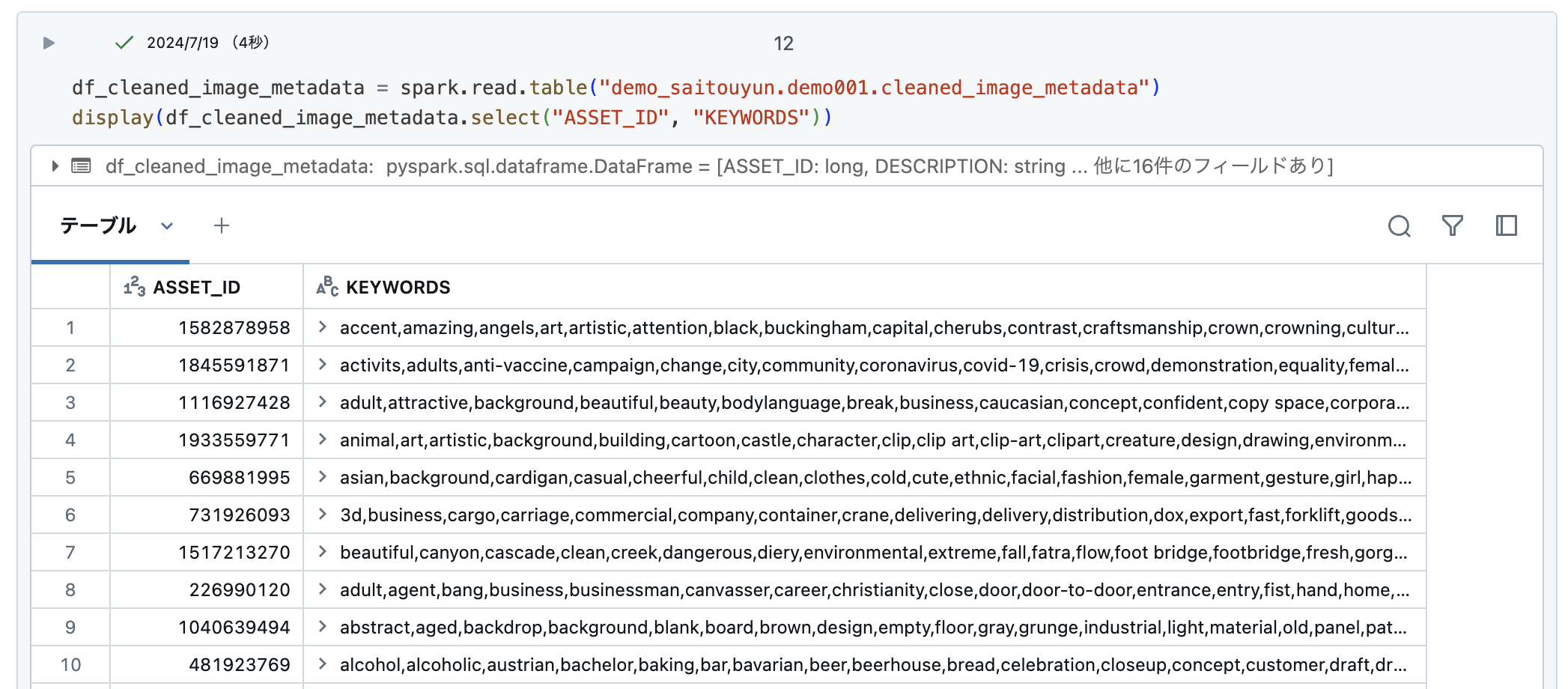Select ASSET_ID cell 1582878958
The image size is (1568, 689).
(207, 327)
